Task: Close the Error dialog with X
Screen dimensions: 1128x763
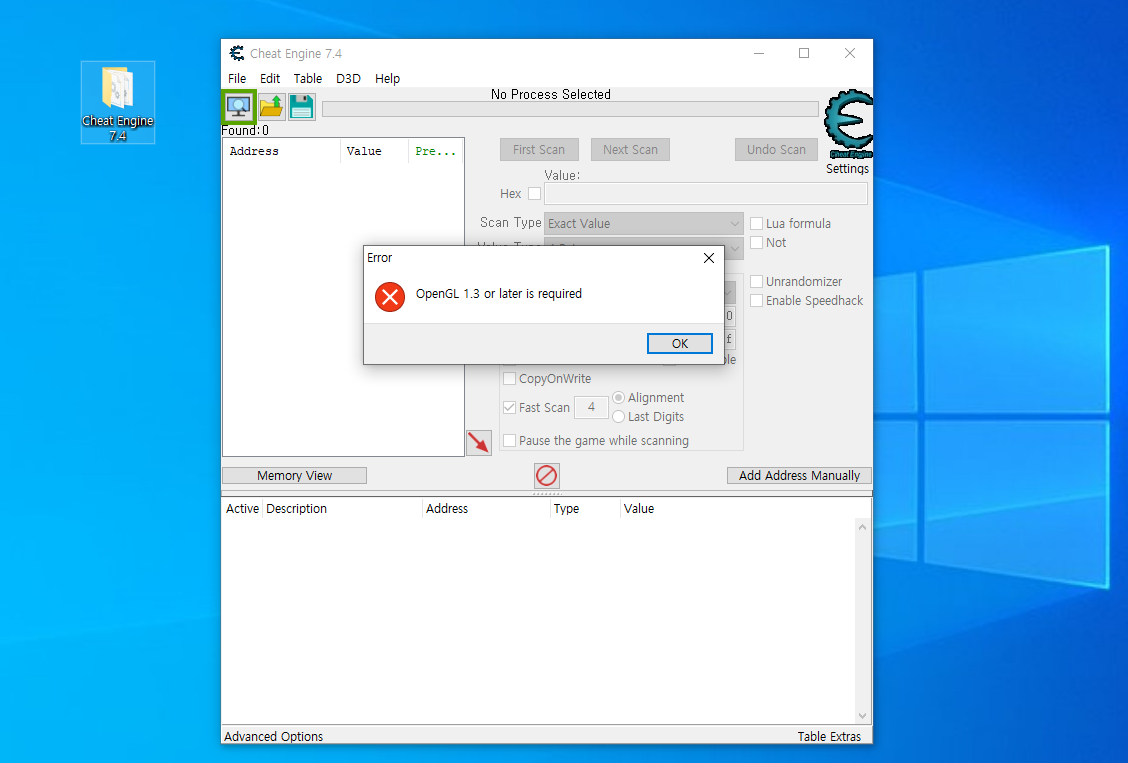Action: point(709,257)
